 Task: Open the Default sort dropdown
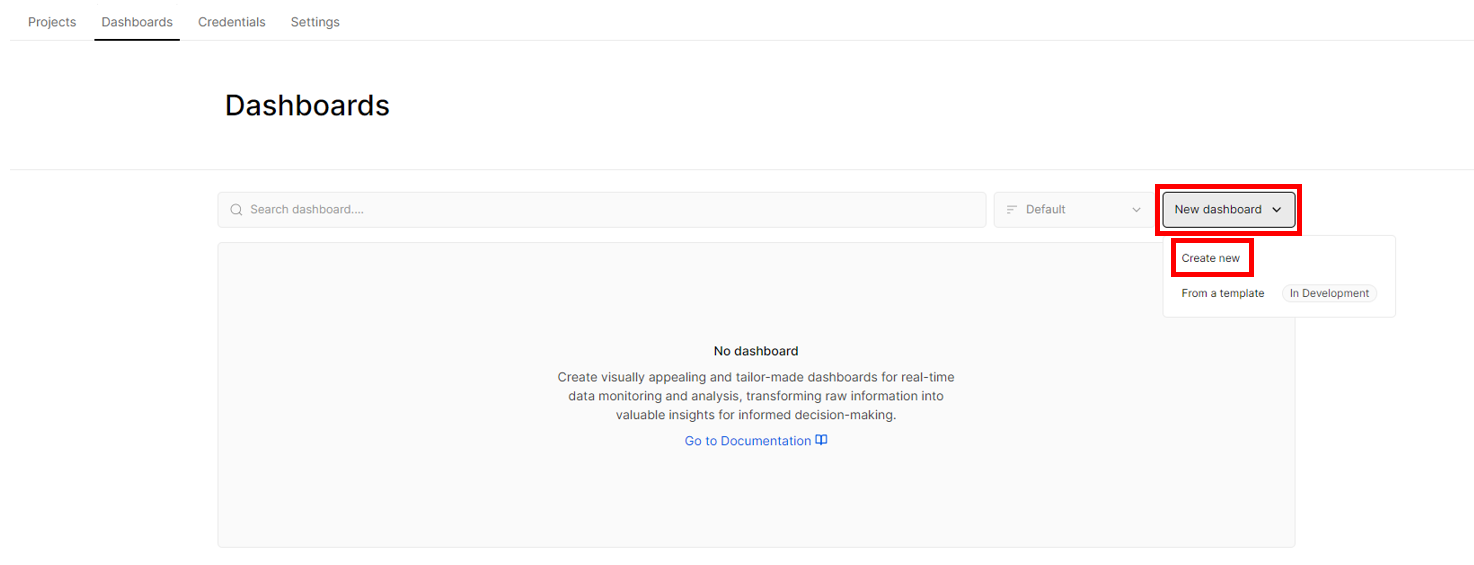coord(1073,210)
